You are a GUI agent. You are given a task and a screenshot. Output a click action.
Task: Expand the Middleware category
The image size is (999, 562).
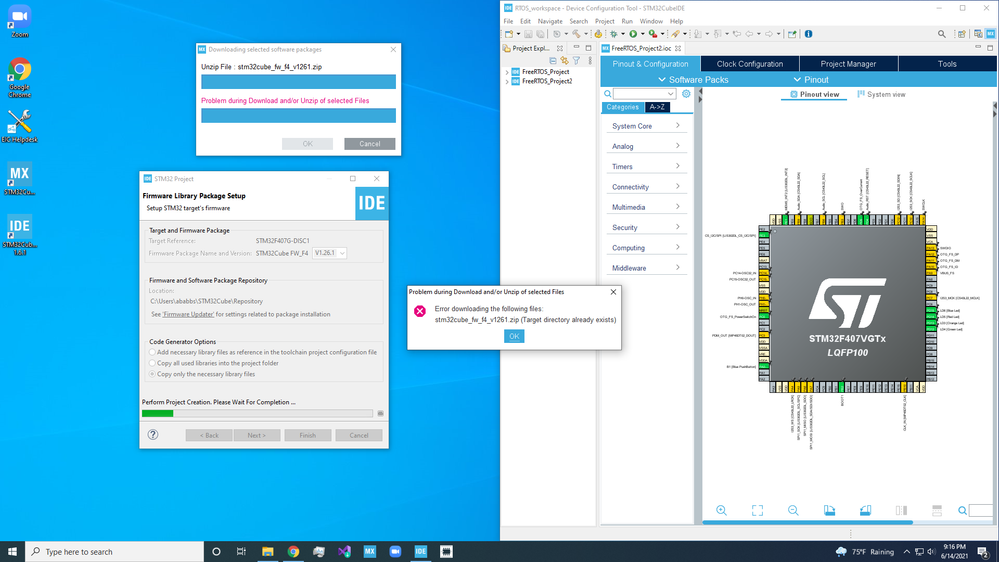pos(646,268)
